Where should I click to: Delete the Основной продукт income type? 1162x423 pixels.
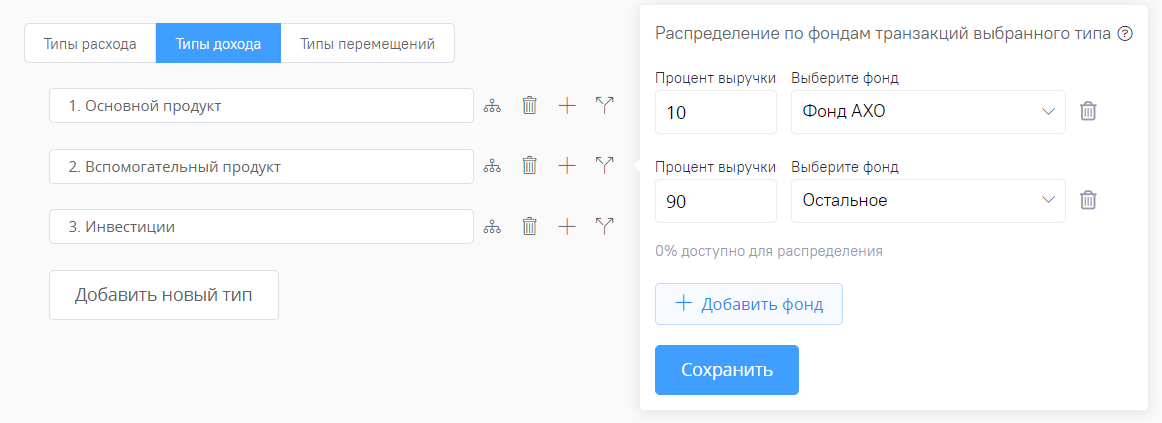529,105
